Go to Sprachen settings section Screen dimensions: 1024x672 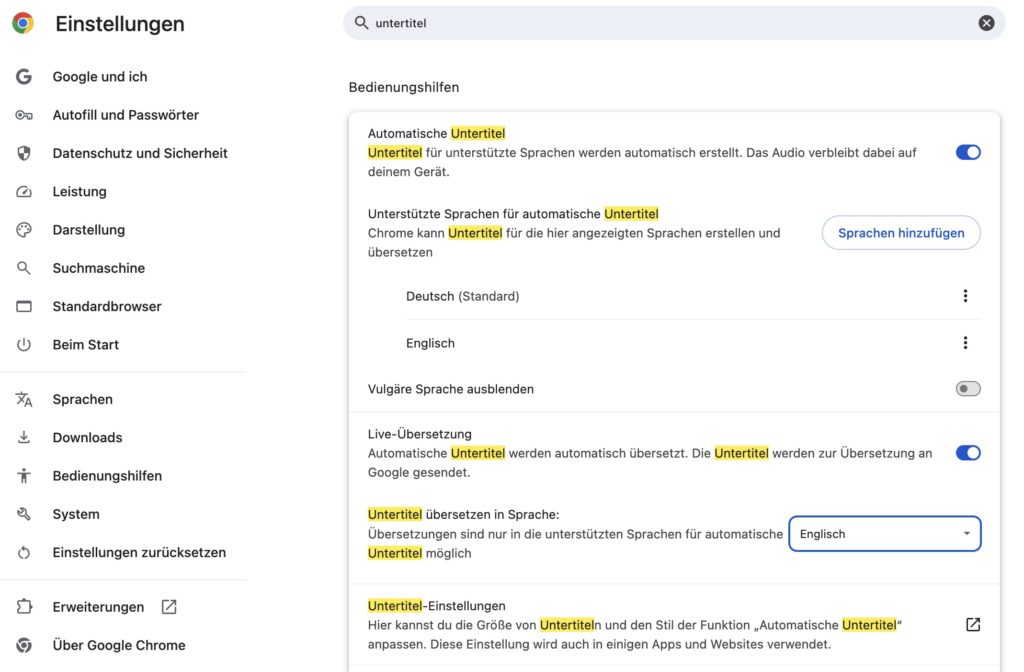click(82, 399)
